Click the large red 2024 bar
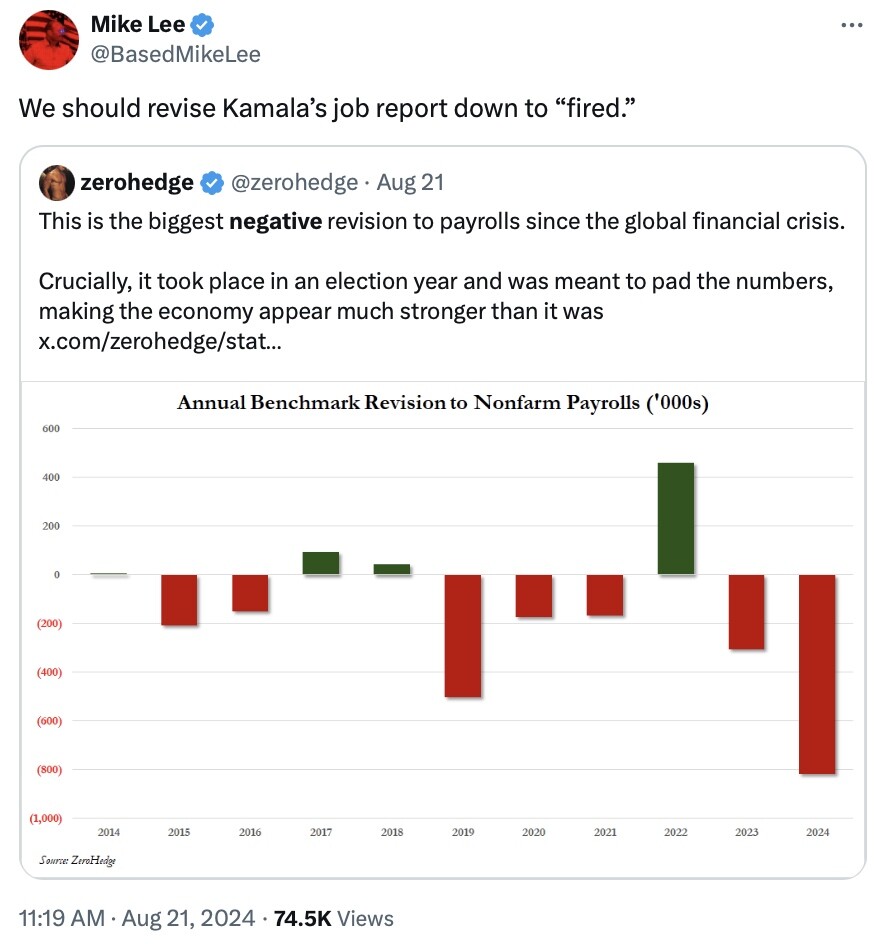Screen dimensions: 888x944 tap(817, 674)
